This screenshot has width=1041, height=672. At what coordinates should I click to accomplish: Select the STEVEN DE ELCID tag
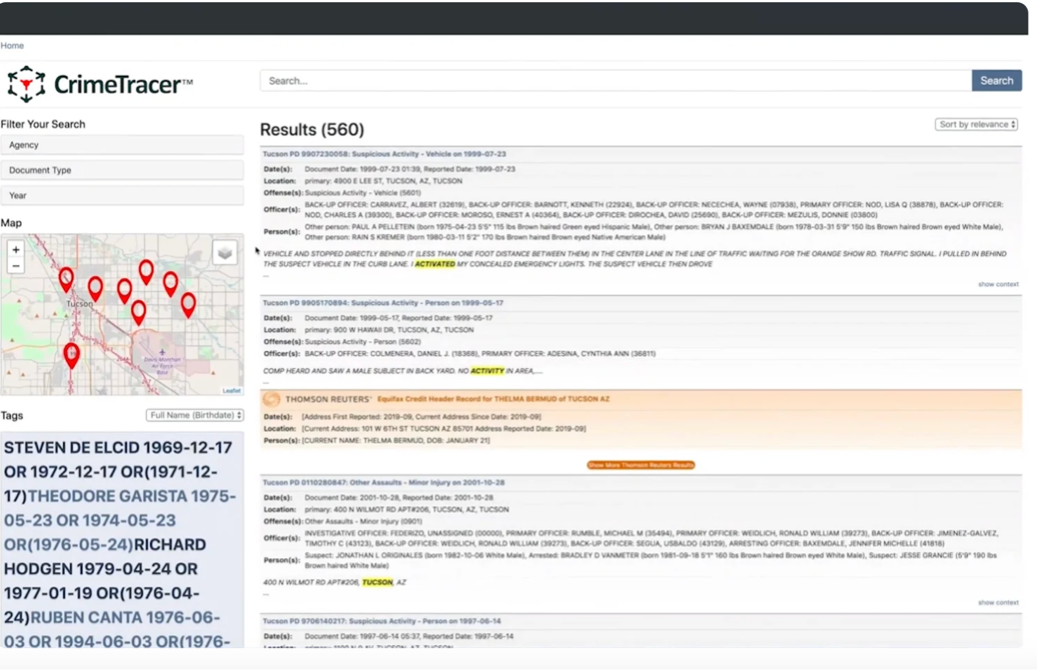pyautogui.click(x=118, y=471)
